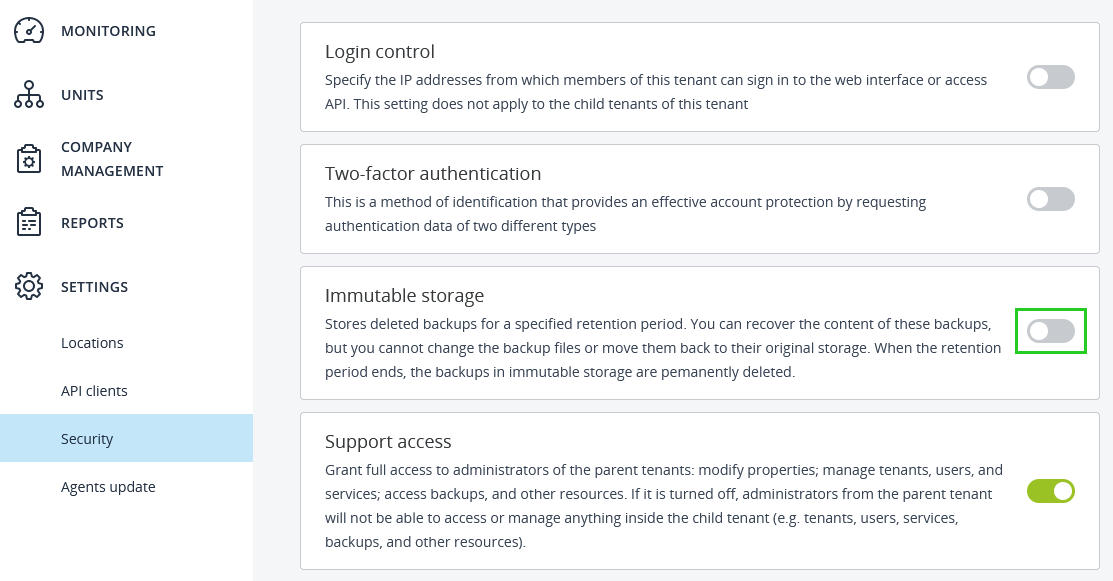The width and height of the screenshot is (1113, 581).
Task: Enable the Immutable storage toggle
Action: (x=1050, y=331)
